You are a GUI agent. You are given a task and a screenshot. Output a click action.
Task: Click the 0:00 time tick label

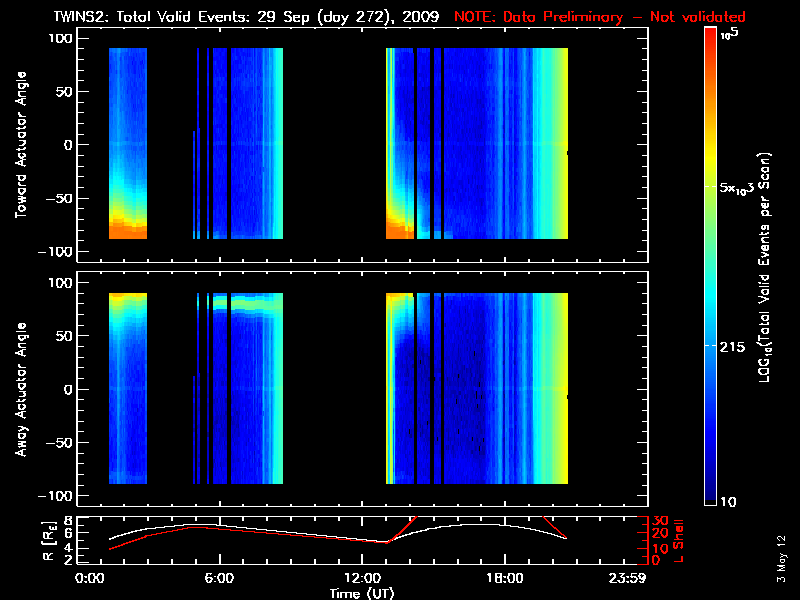[x=90, y=578]
